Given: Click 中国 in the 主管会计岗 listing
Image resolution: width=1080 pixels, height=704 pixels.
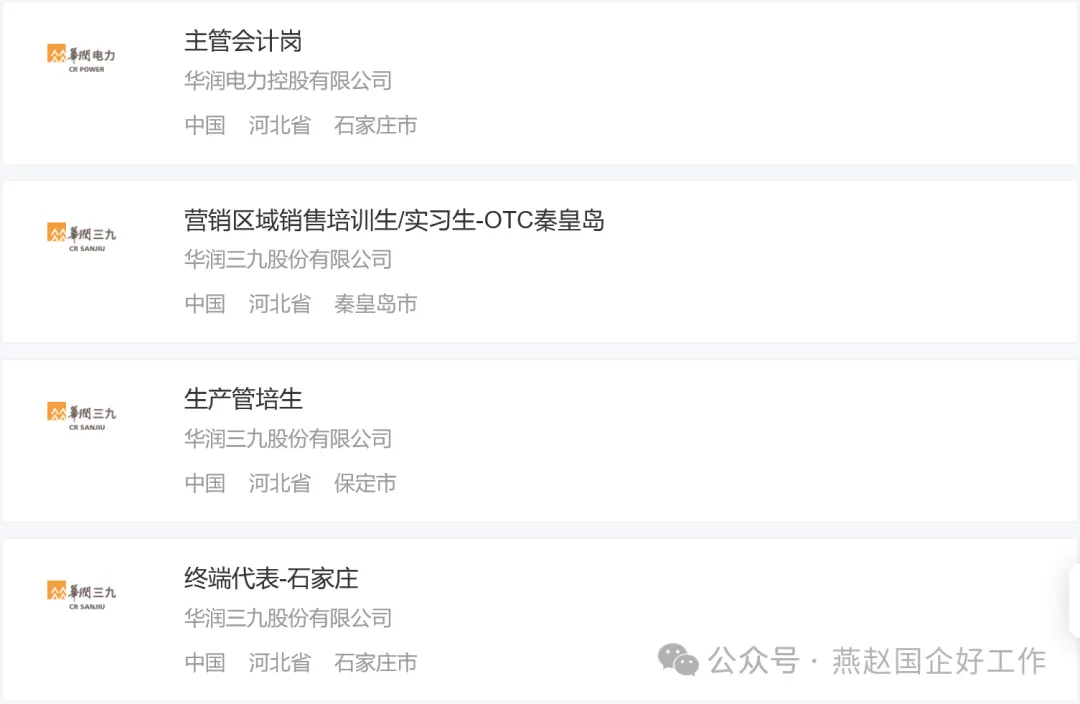Looking at the screenshot, I should pyautogui.click(x=205, y=126).
